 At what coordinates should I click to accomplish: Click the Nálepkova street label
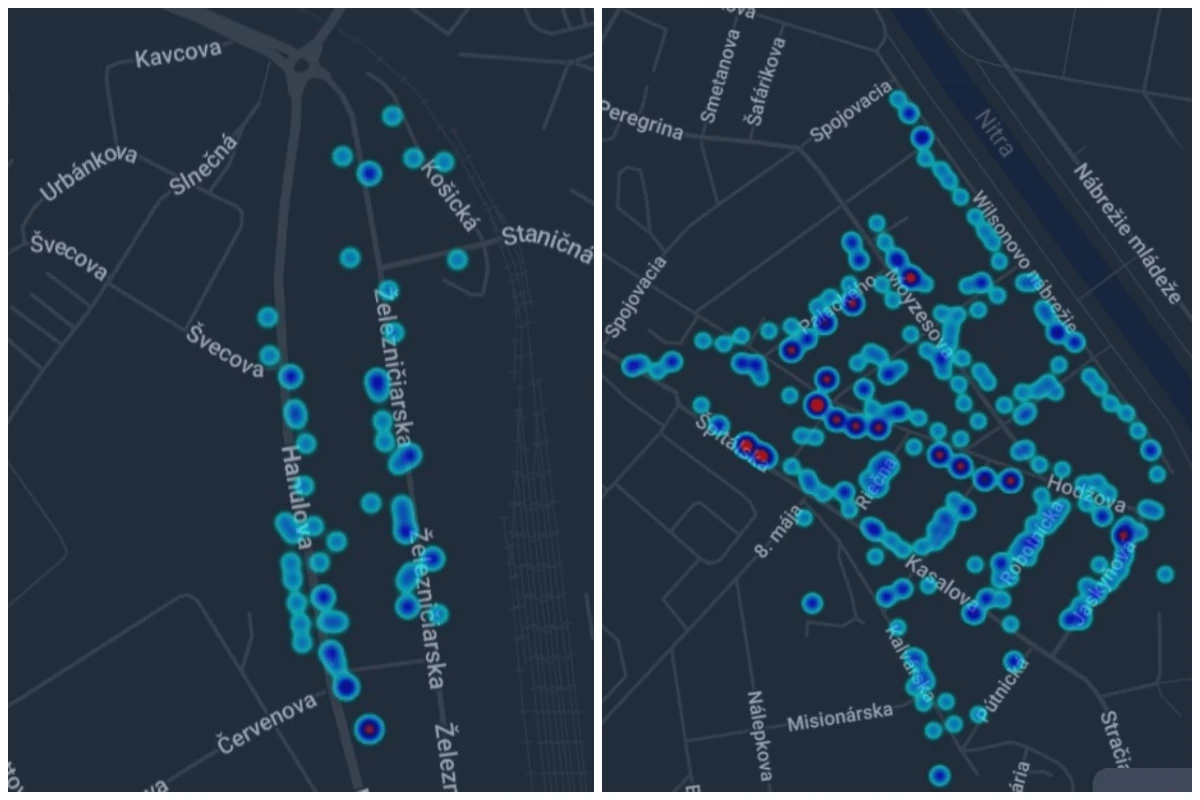tap(759, 735)
